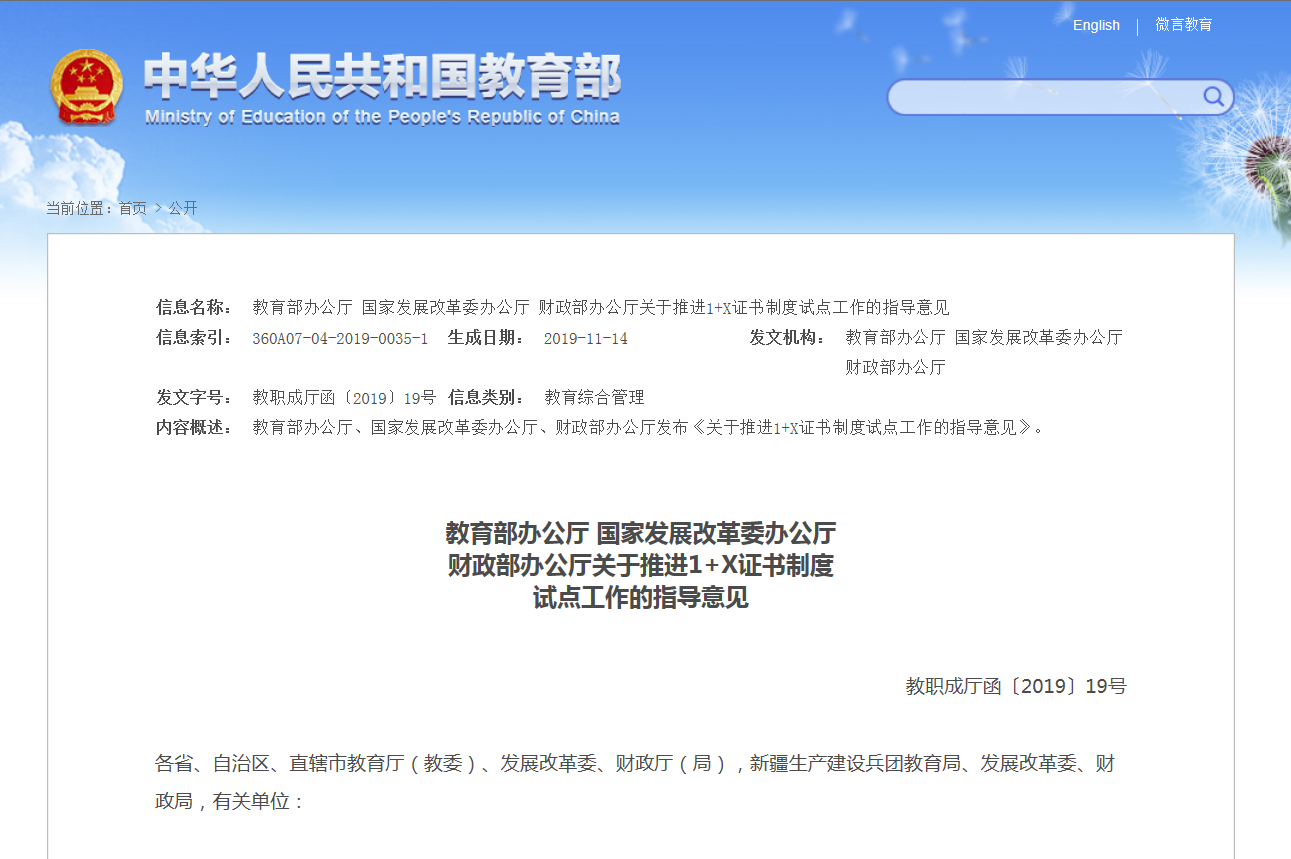The image size is (1291, 859).
Task: Click the paragraph beginning 各省、自治区
Action: (635, 783)
